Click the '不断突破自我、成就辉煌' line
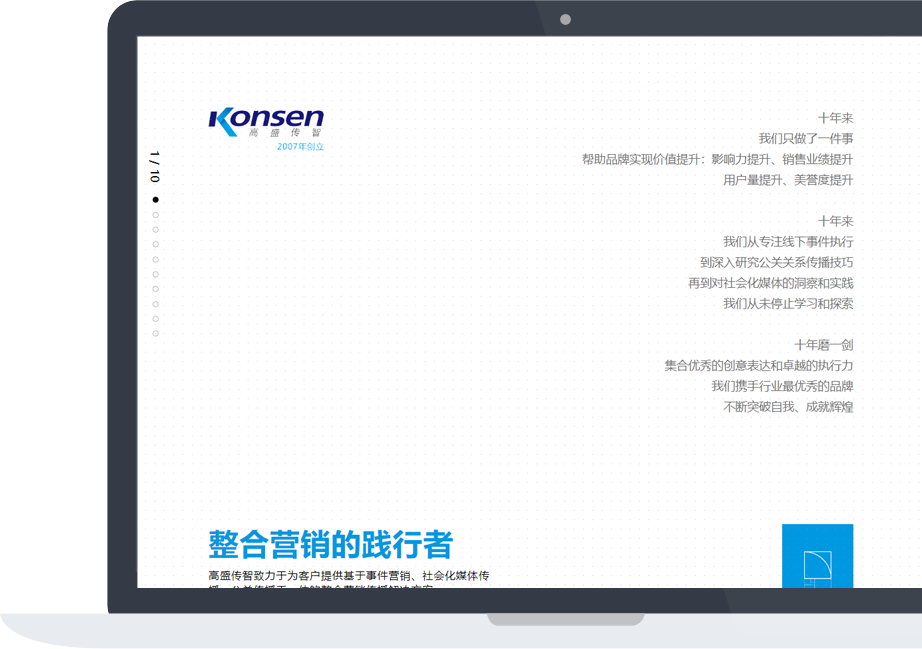This screenshot has width=922, height=649. tap(788, 407)
